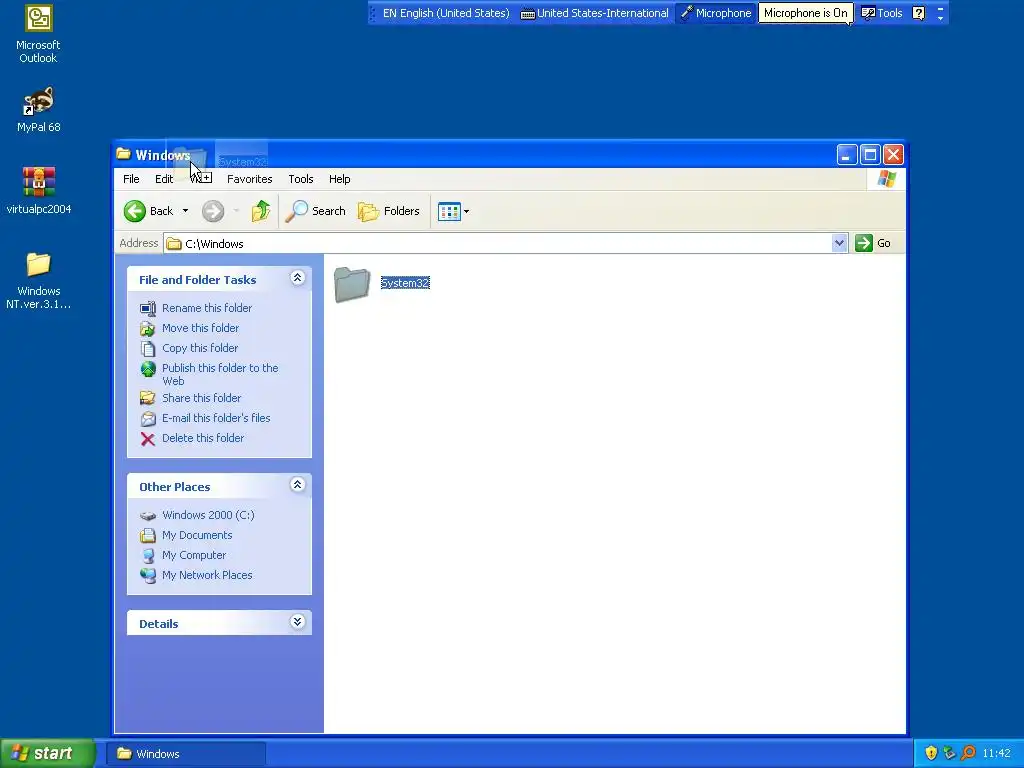Viewport: 1024px width, 768px height.
Task: Click the 11:42 taskbar clock
Action: point(996,754)
